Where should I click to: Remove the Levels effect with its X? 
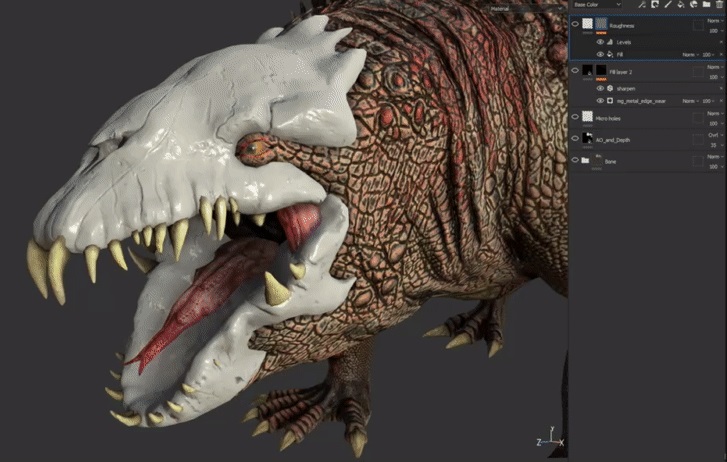tap(720, 42)
